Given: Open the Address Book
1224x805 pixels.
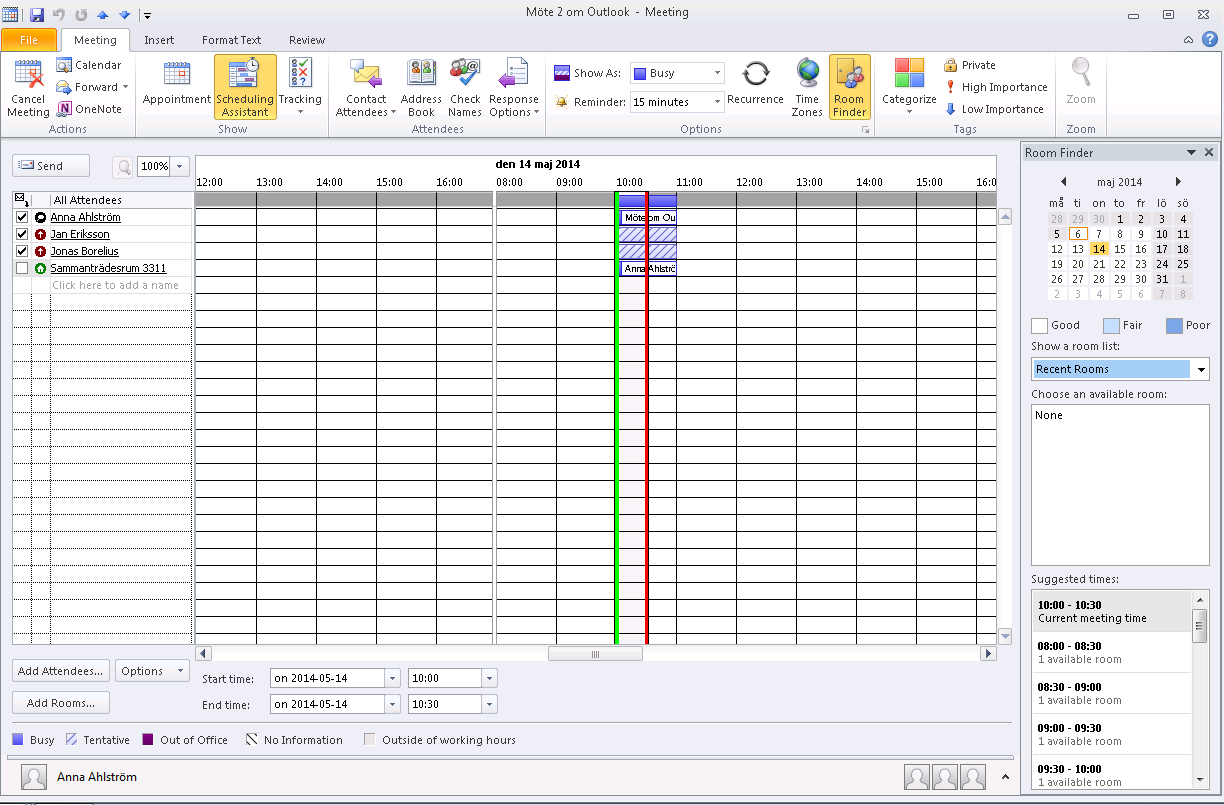Looking at the screenshot, I should 421,88.
